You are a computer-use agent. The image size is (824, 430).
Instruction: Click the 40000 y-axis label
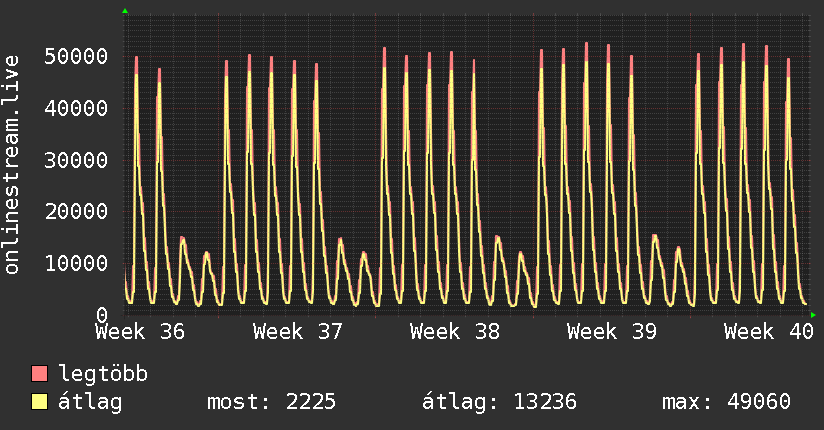76,108
